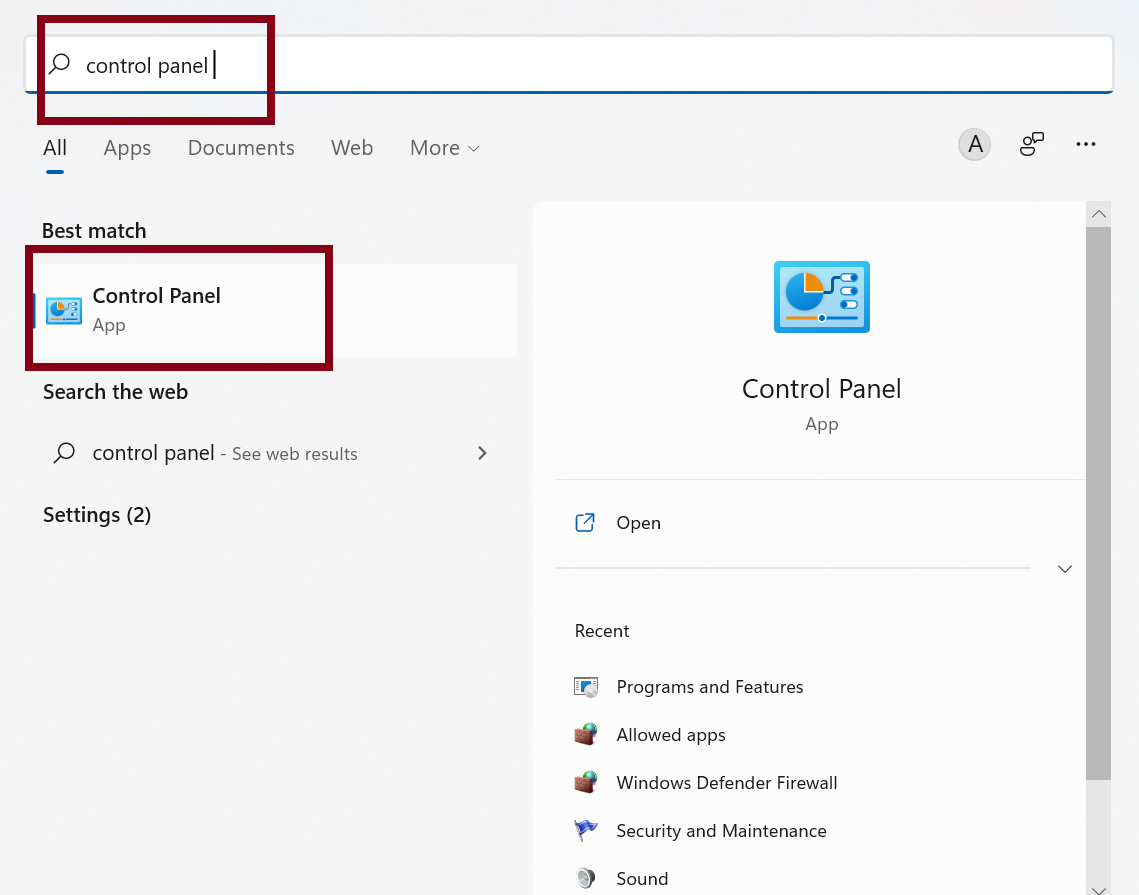Viewport: 1139px width, 895px height.
Task: Open the recent item Sound
Action: pyautogui.click(x=642, y=878)
